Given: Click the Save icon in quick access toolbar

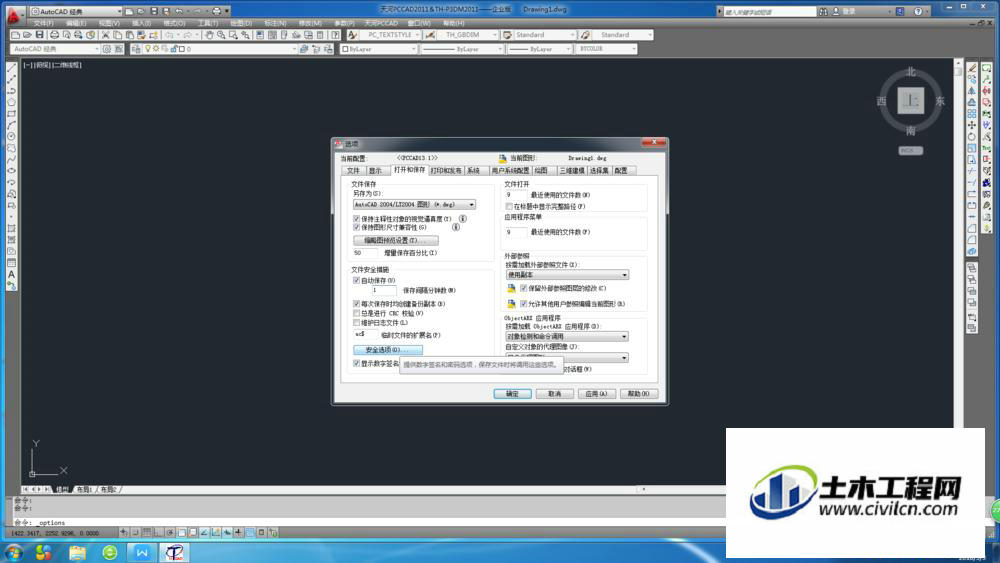Looking at the screenshot, I should (154, 11).
